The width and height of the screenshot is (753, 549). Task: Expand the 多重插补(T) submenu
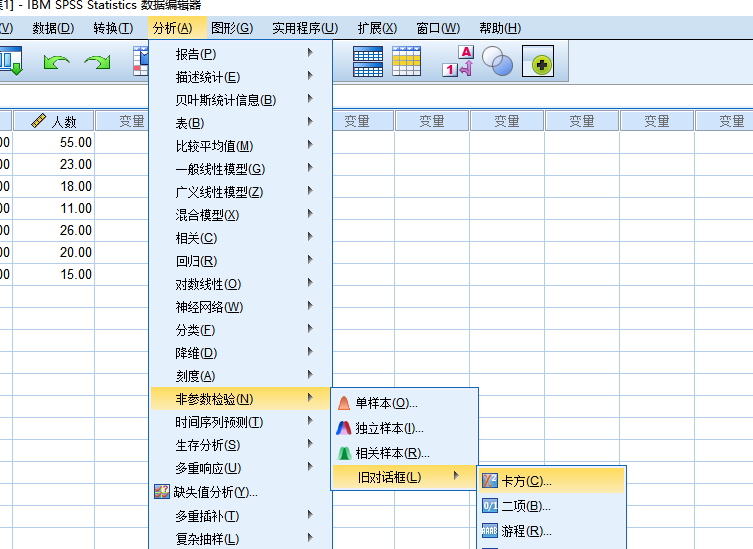pos(241,516)
